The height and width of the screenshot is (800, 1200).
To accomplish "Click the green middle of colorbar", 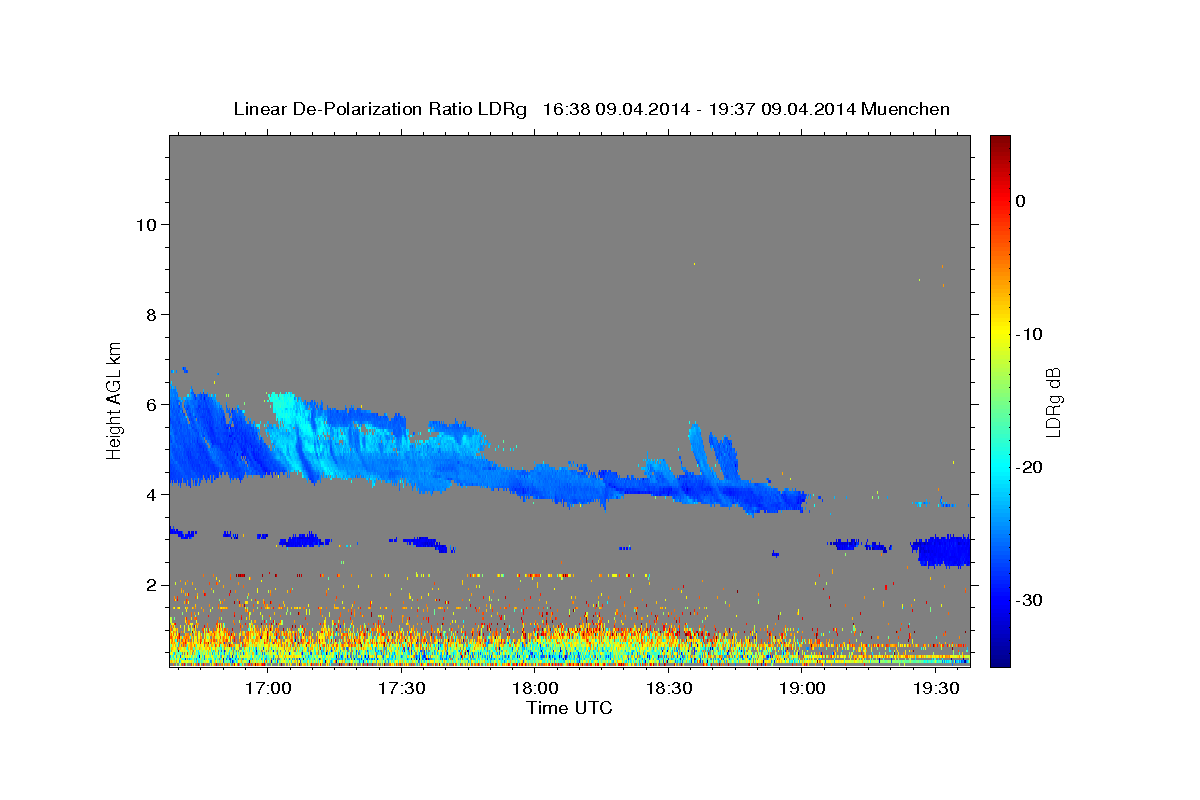I will tap(1000, 400).
